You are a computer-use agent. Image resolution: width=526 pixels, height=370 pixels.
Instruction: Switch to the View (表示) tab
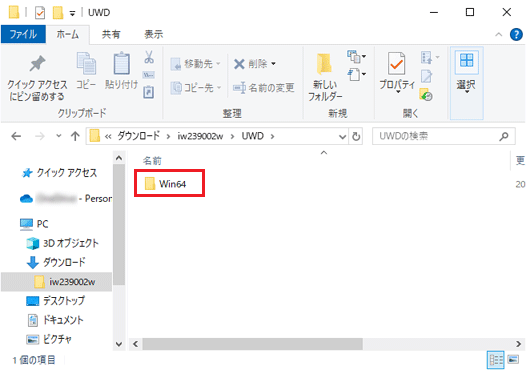click(x=153, y=34)
